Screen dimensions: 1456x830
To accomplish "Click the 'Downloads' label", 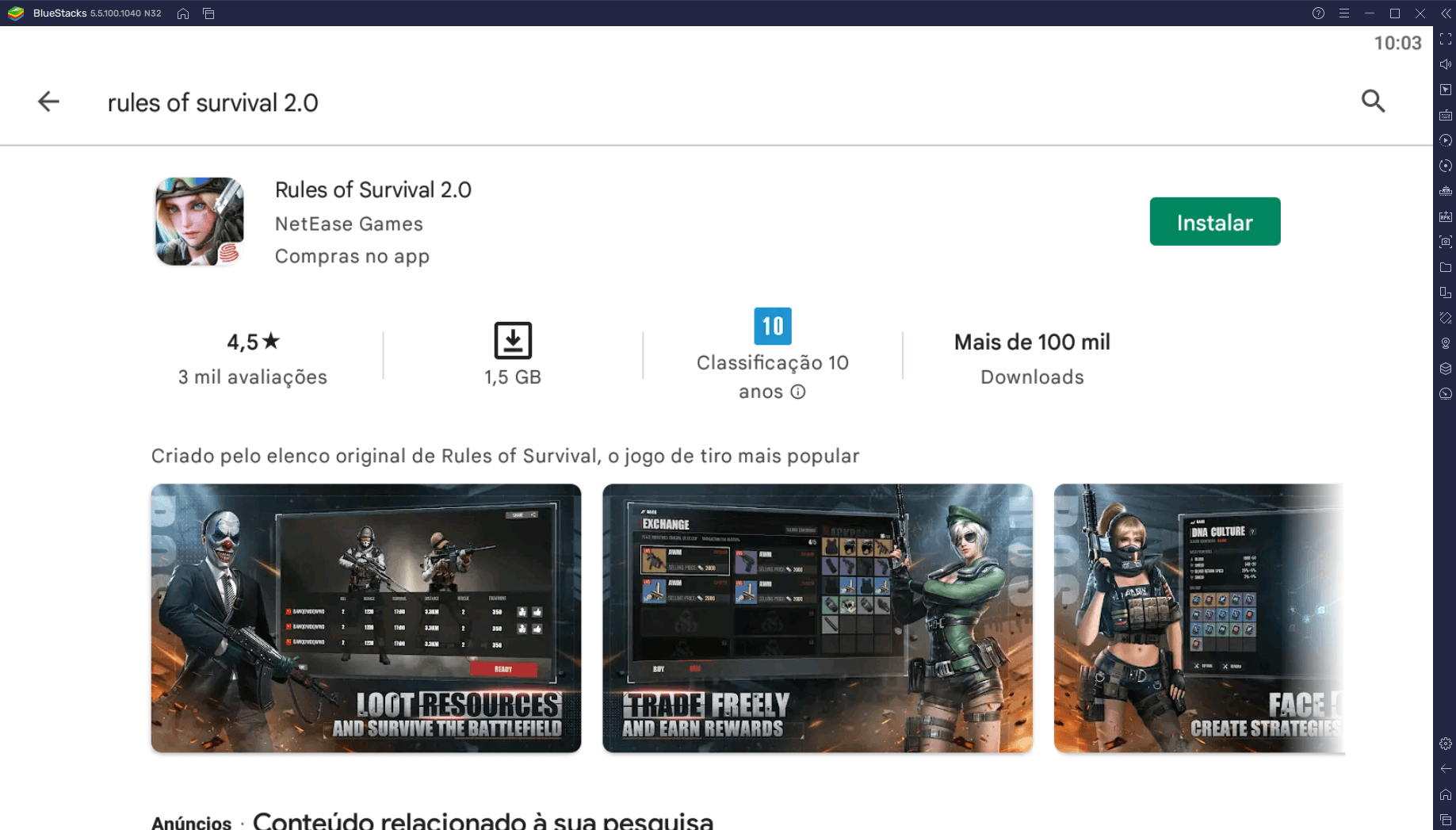I will point(1032,377).
